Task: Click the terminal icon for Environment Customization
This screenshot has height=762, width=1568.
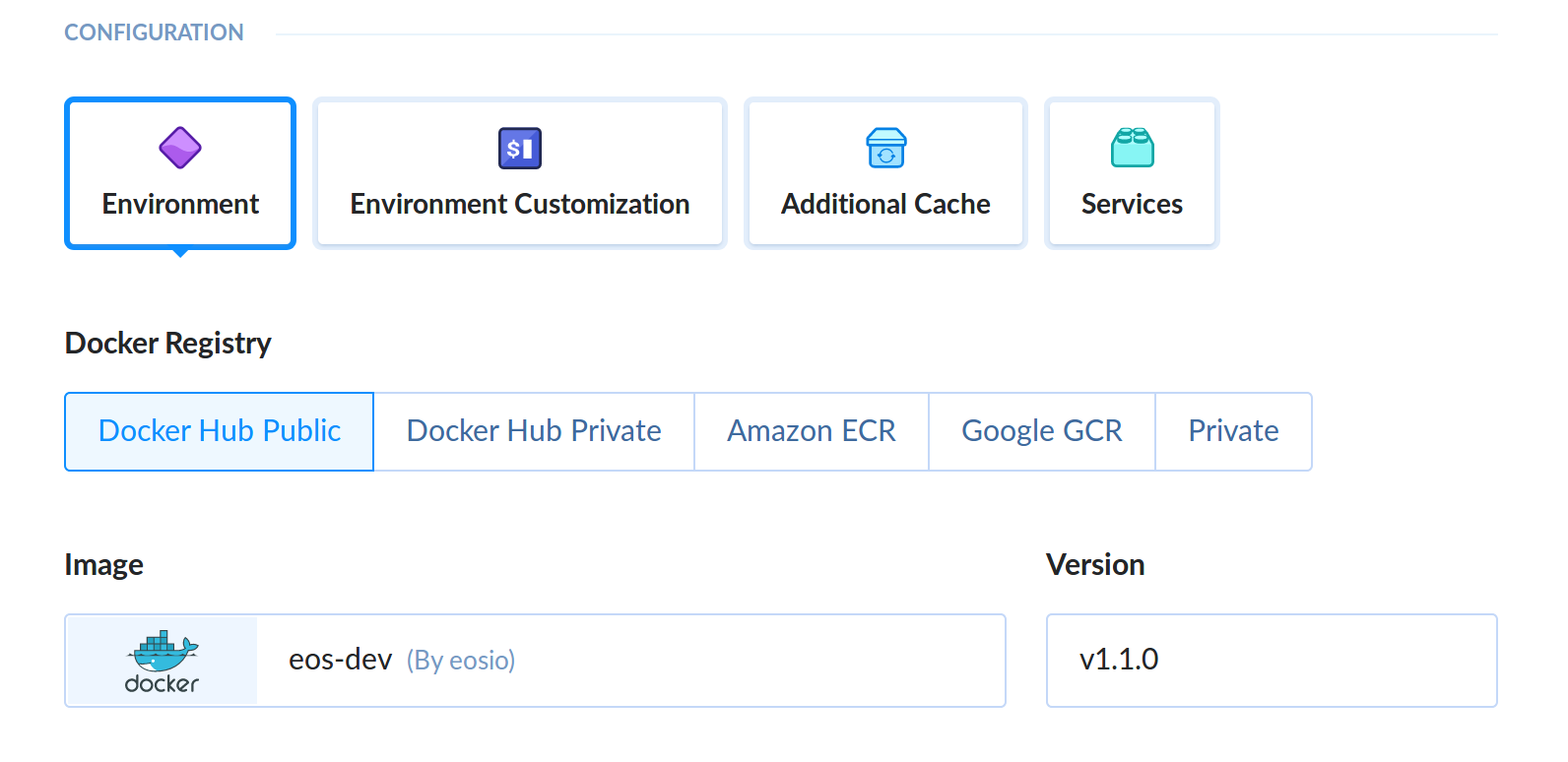Action: click(520, 149)
